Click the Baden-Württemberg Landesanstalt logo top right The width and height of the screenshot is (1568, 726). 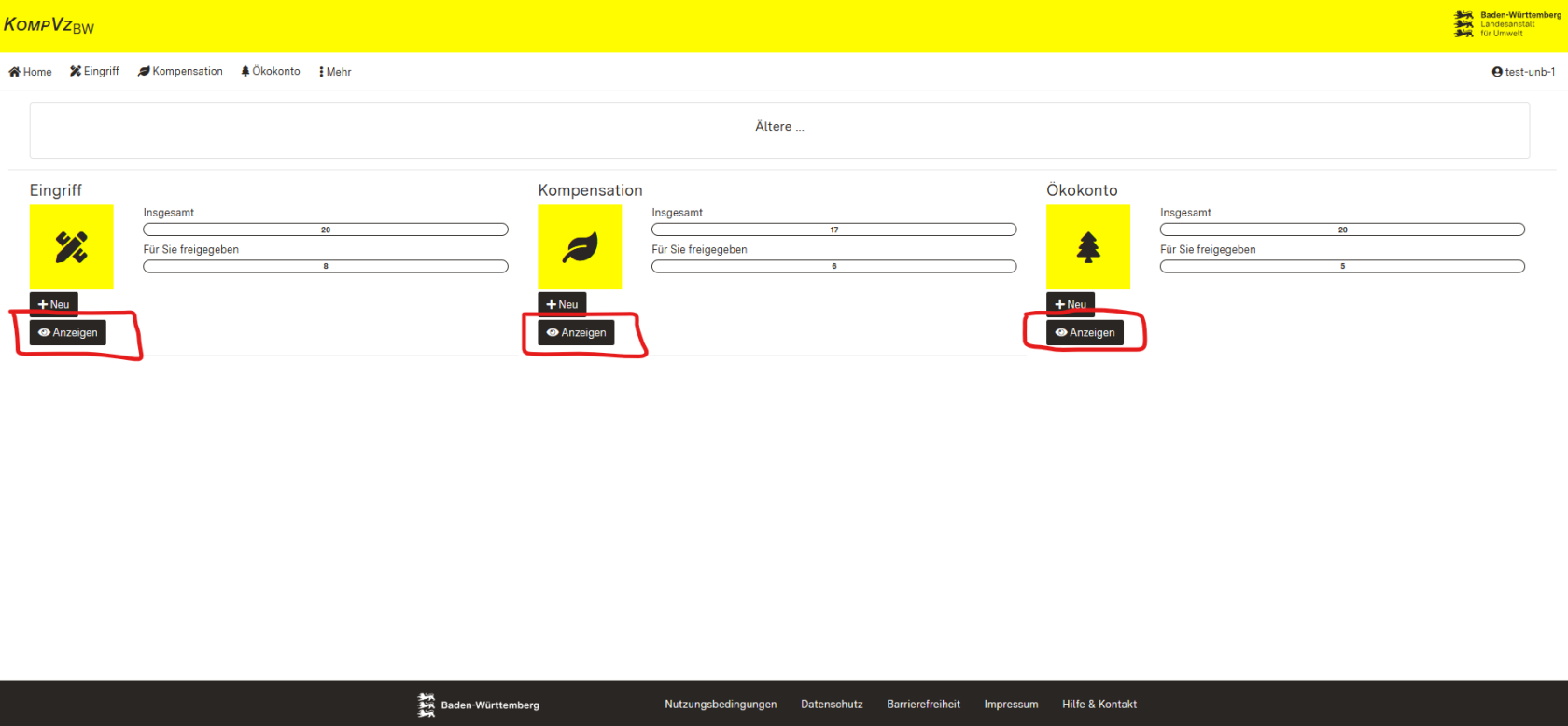[1506, 24]
